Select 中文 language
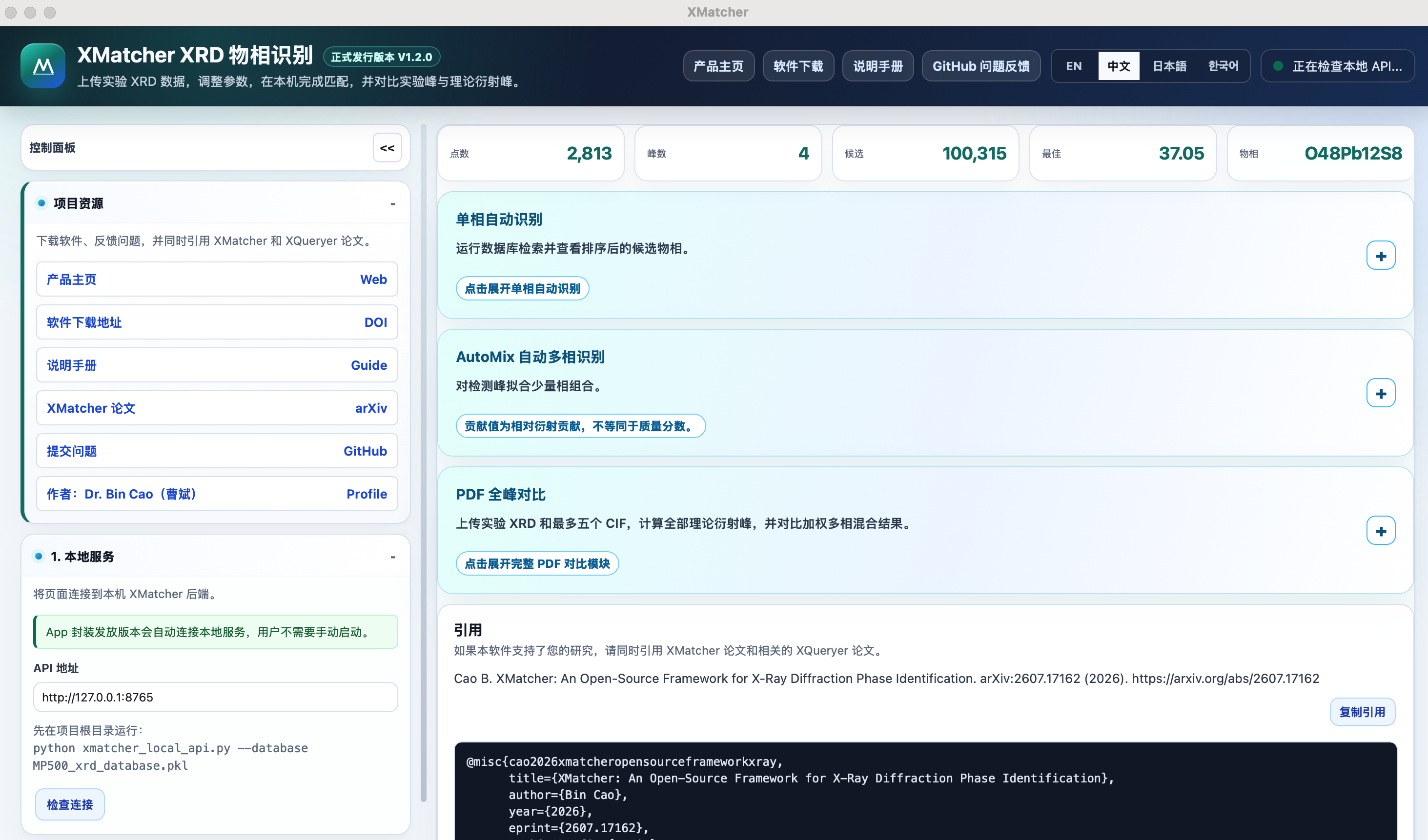This screenshot has width=1428, height=840. coord(1119,66)
